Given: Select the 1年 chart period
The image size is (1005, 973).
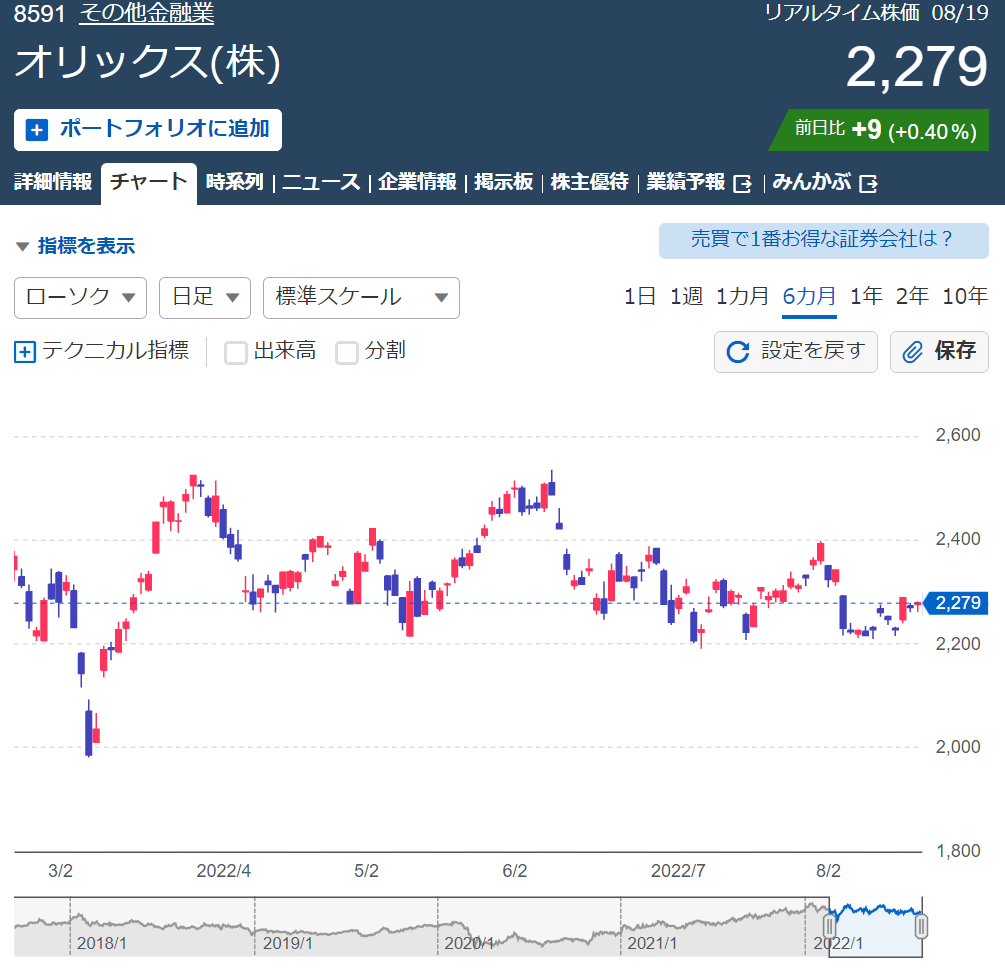Looking at the screenshot, I should click(x=866, y=296).
